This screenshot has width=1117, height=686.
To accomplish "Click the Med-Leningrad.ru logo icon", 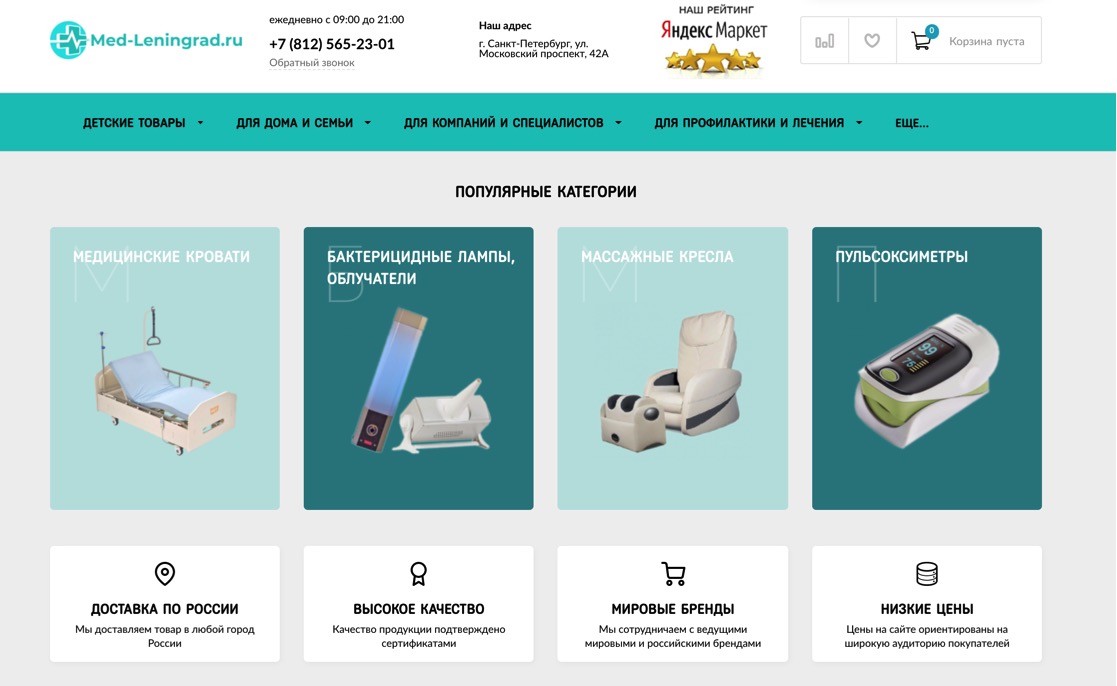I will 68,40.
